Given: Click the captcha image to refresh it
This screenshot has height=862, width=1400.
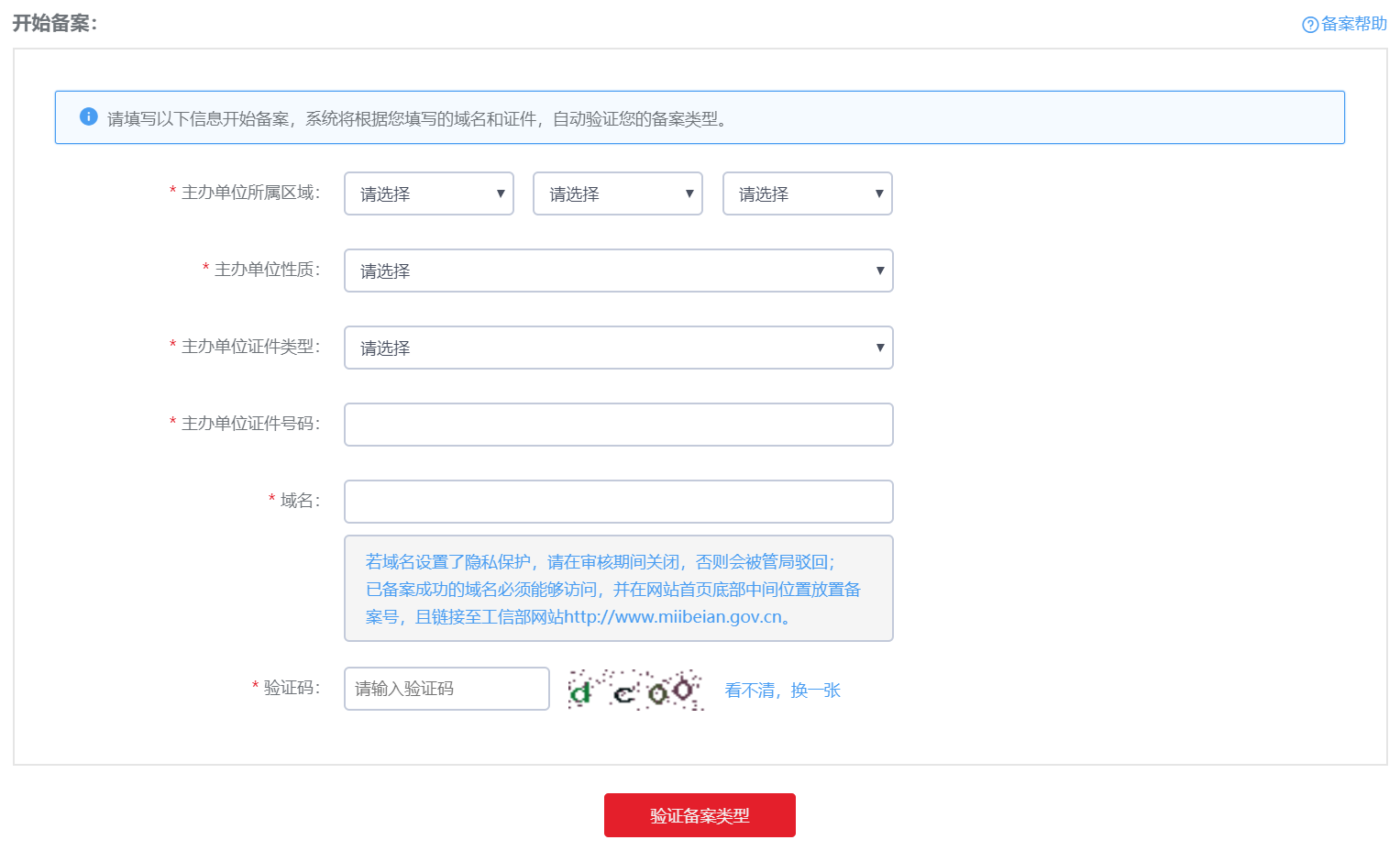Looking at the screenshot, I should pos(635,690).
